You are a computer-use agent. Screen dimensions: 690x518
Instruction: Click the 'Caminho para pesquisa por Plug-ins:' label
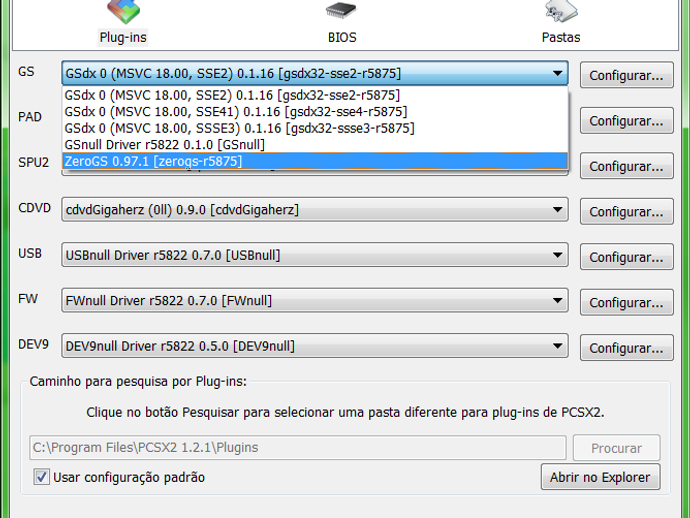click(x=138, y=382)
